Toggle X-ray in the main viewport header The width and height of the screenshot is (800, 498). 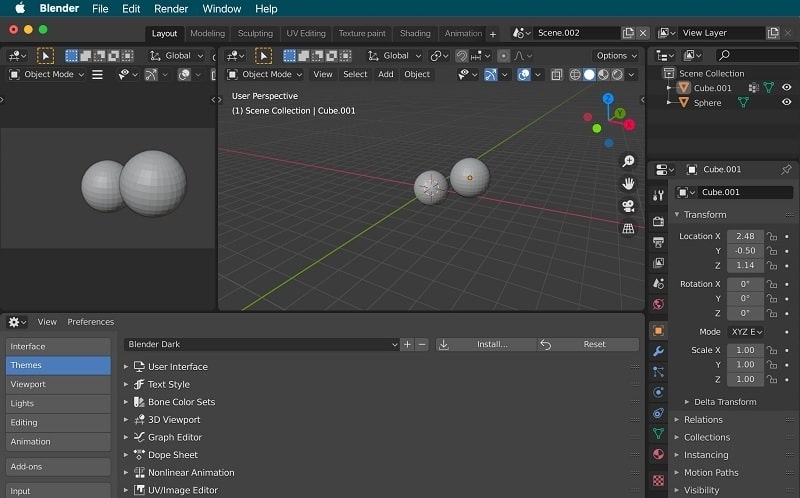557,74
